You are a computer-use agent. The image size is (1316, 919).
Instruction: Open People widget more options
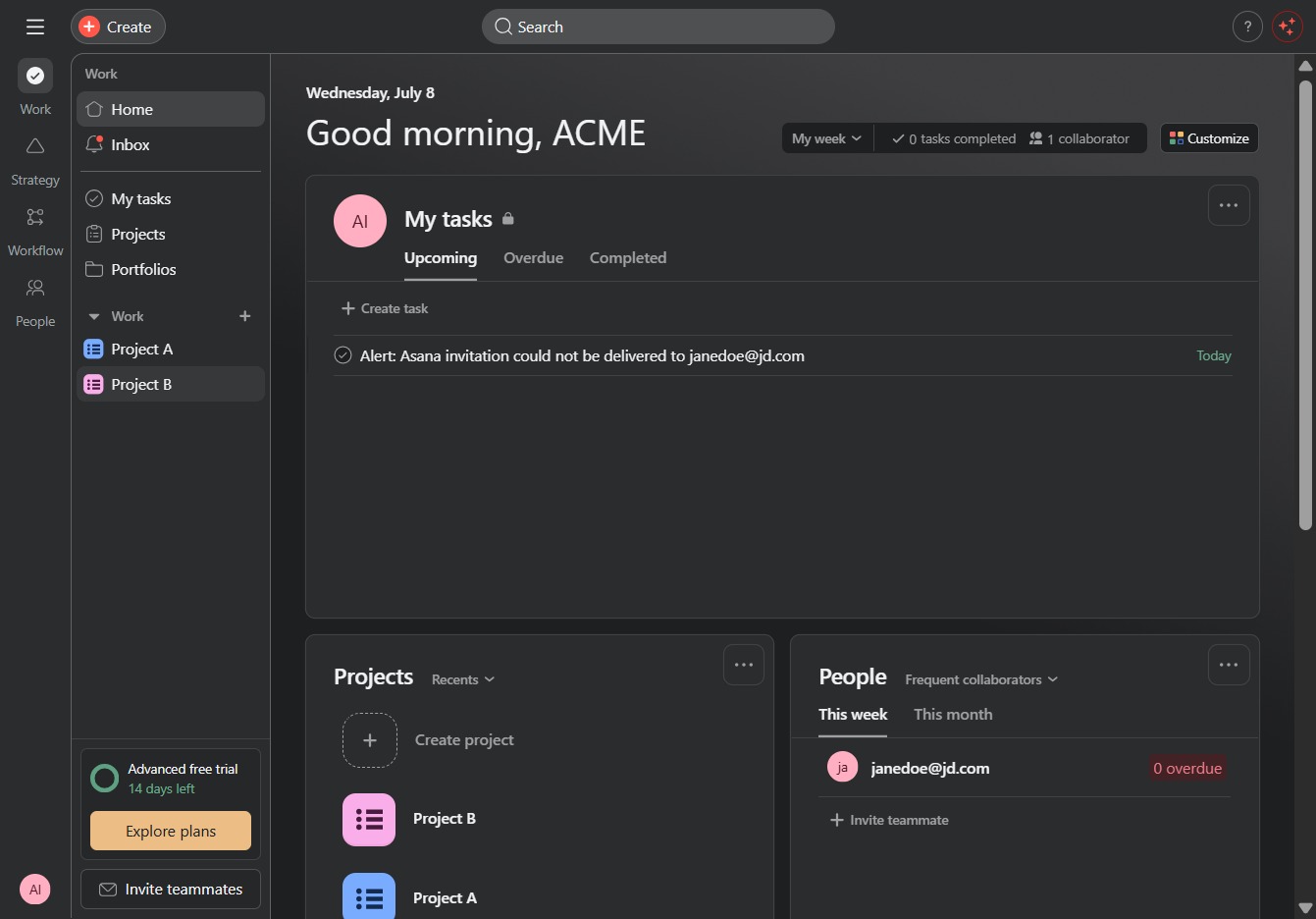[1229, 665]
